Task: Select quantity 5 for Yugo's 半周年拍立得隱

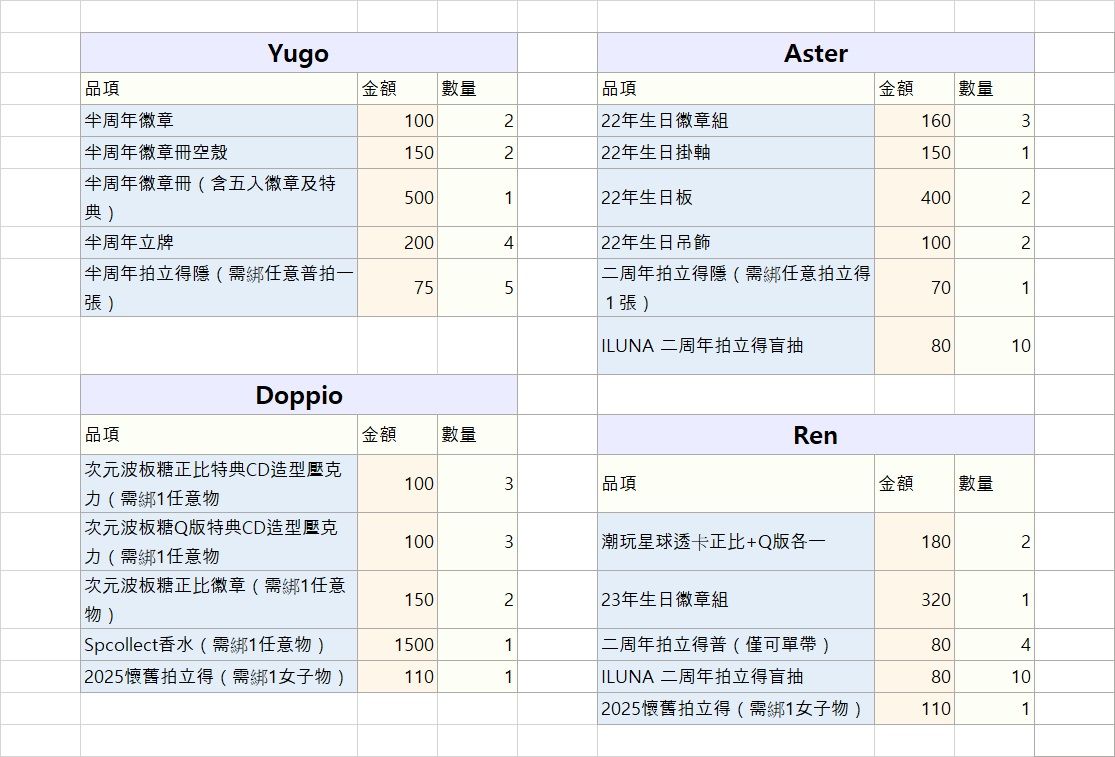Action: 477,287
